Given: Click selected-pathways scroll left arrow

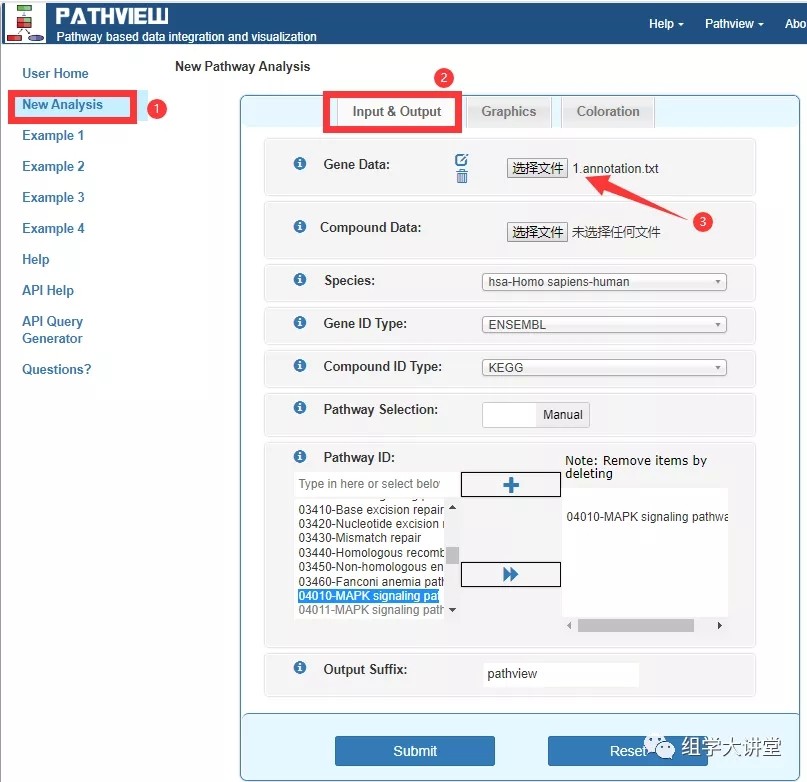Looking at the screenshot, I should click(x=569, y=625).
